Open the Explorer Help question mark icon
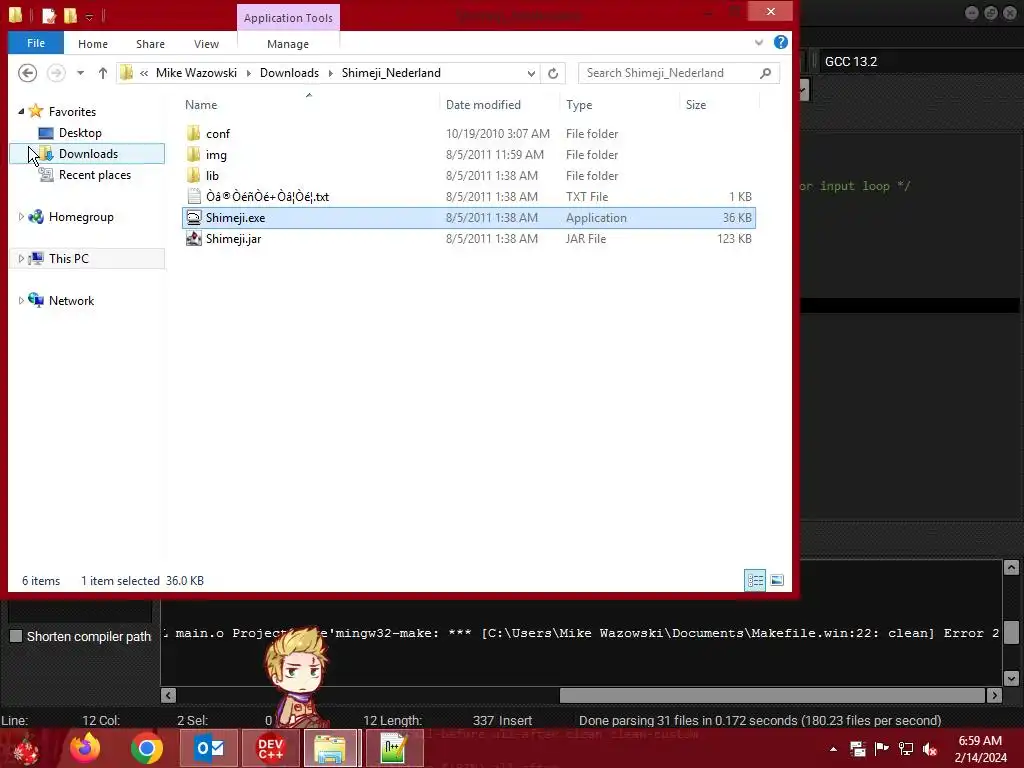 (780, 42)
